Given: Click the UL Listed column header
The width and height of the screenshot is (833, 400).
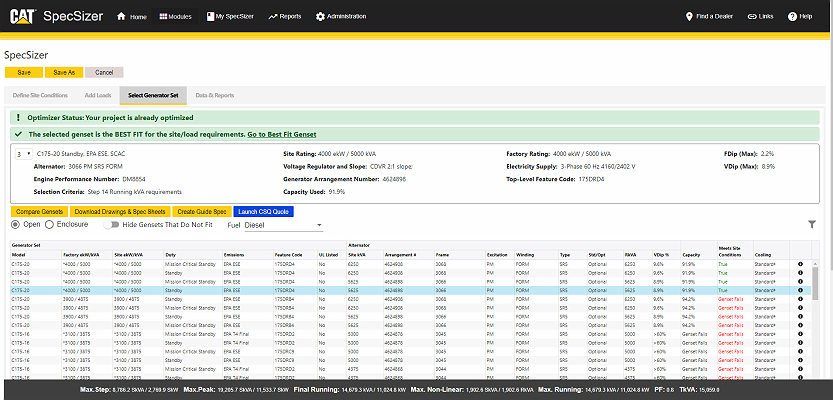Looking at the screenshot, I should coord(332,255).
